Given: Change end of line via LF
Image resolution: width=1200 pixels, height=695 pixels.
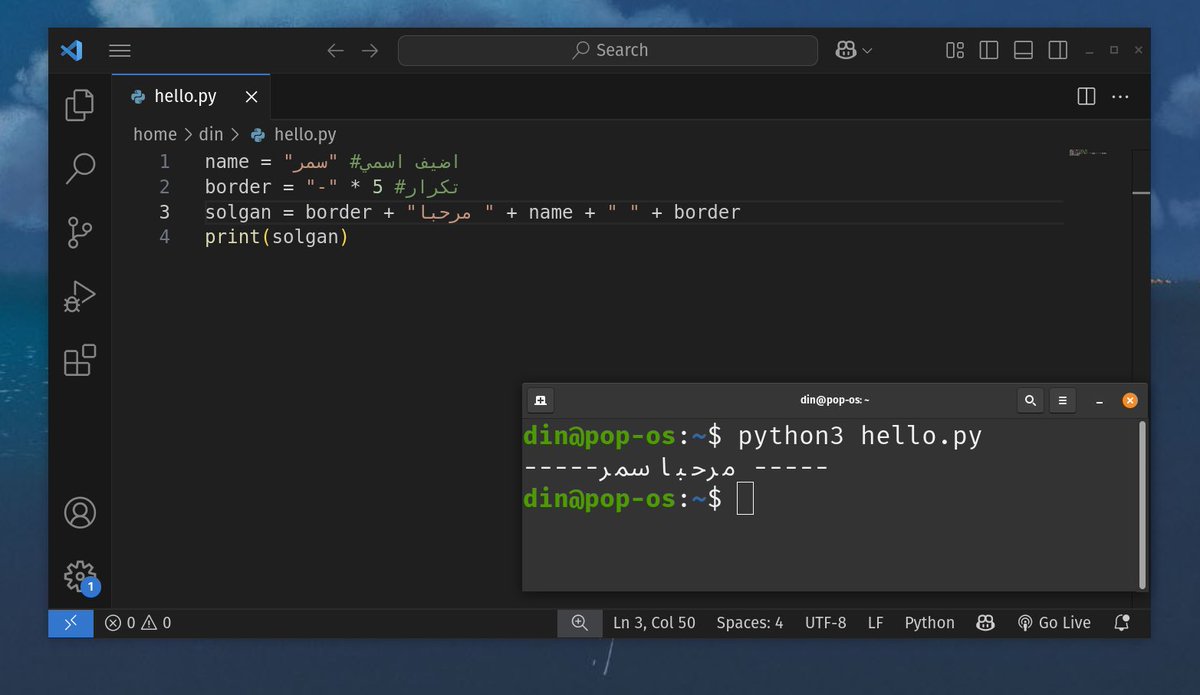Looking at the screenshot, I should [875, 622].
